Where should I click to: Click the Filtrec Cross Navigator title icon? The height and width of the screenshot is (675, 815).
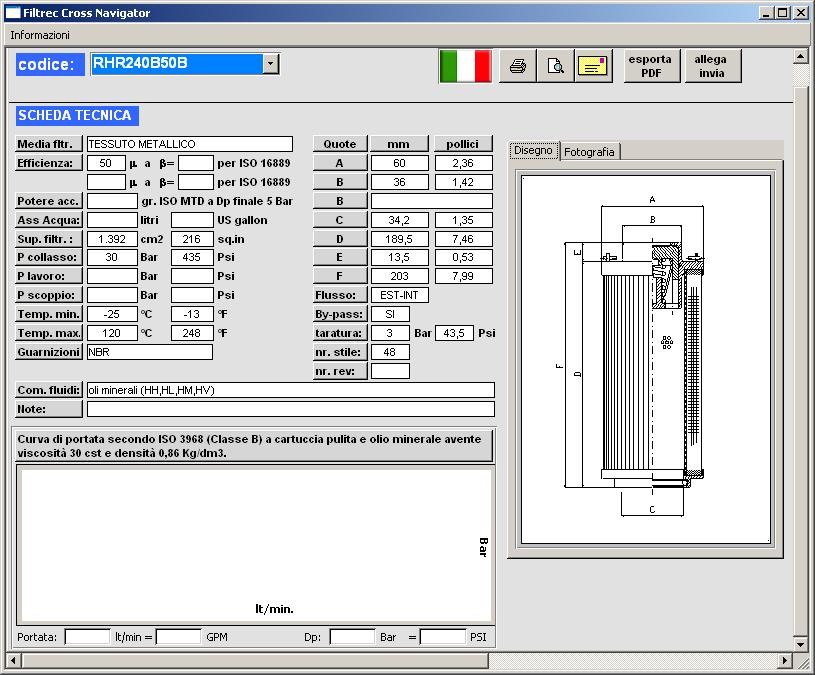12,13
